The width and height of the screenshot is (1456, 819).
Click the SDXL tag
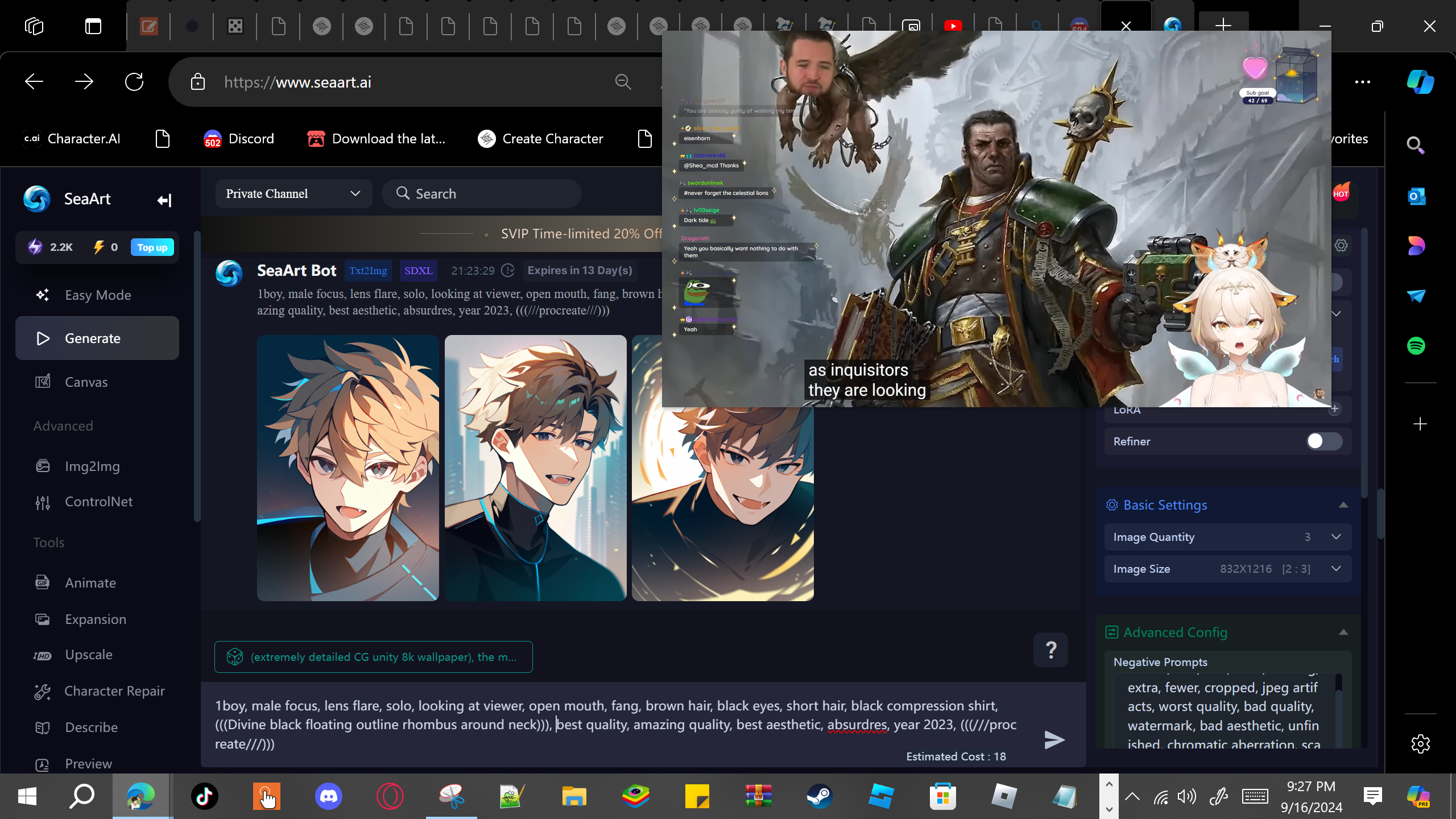pyautogui.click(x=419, y=271)
